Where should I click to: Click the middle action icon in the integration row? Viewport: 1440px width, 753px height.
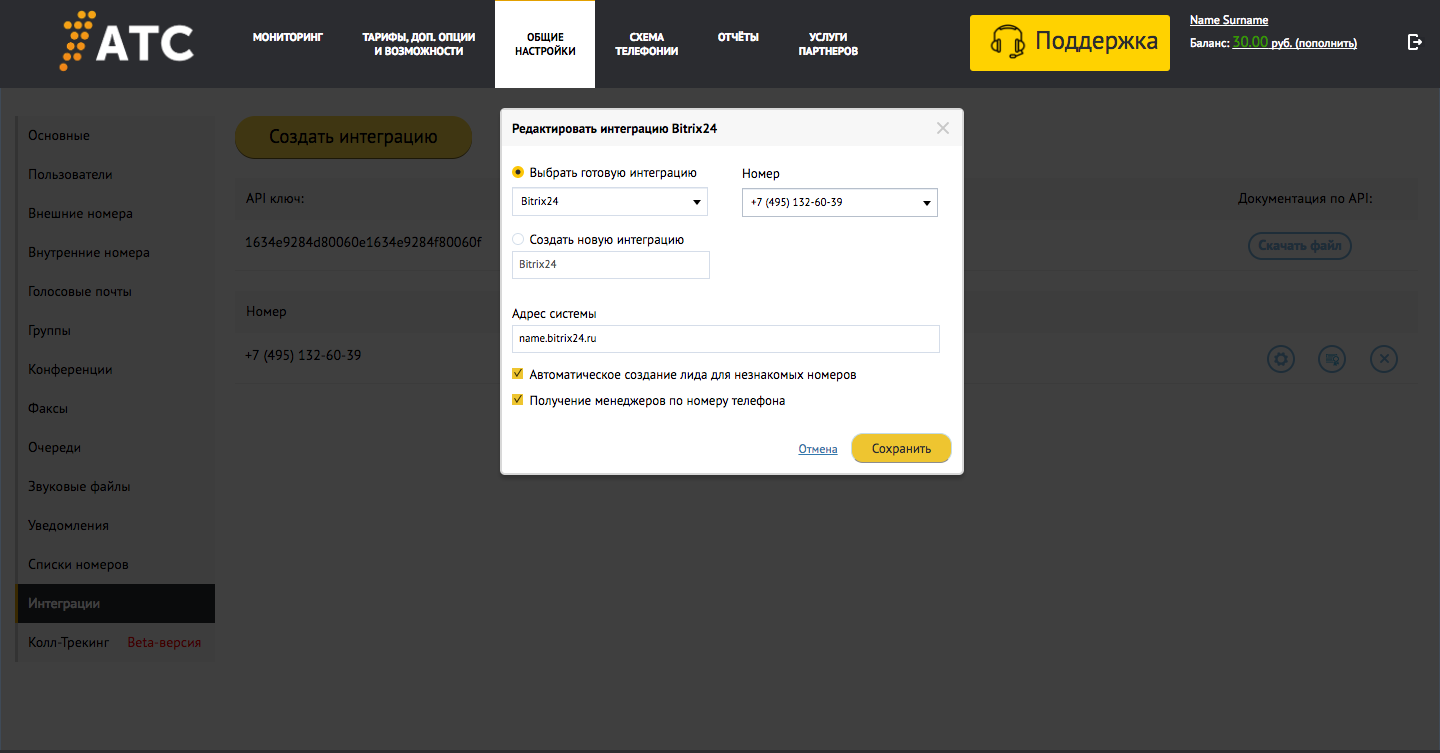pyautogui.click(x=1331, y=358)
